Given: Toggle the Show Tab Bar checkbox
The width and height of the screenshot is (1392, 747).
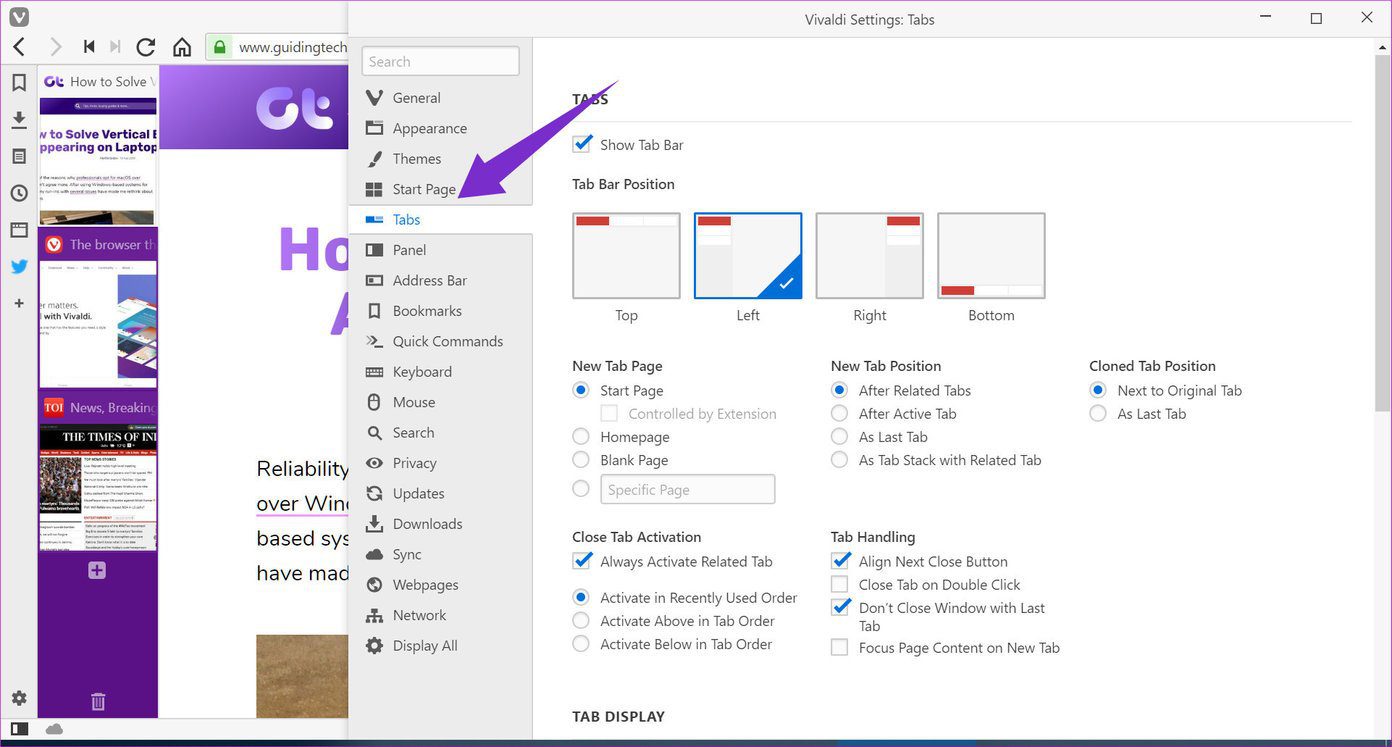Looking at the screenshot, I should [582, 145].
